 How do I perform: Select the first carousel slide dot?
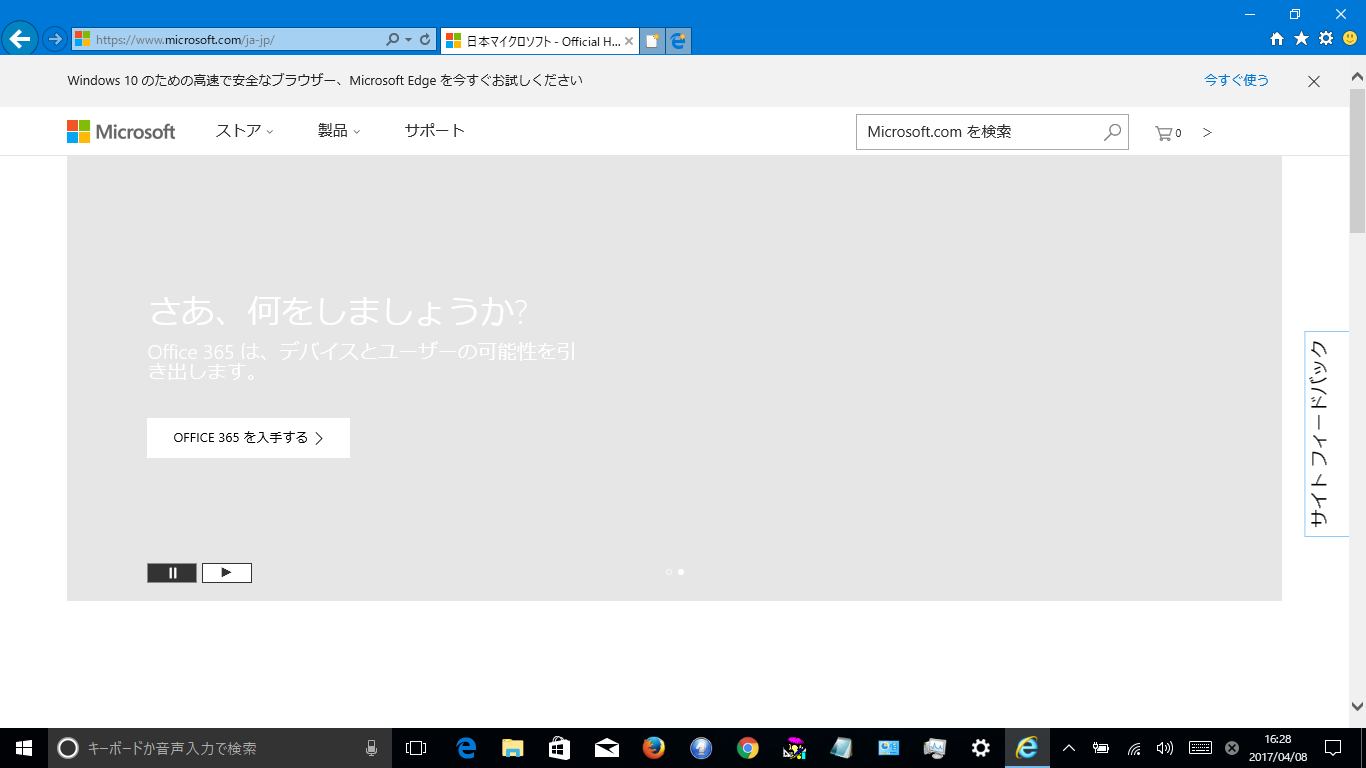tap(669, 572)
